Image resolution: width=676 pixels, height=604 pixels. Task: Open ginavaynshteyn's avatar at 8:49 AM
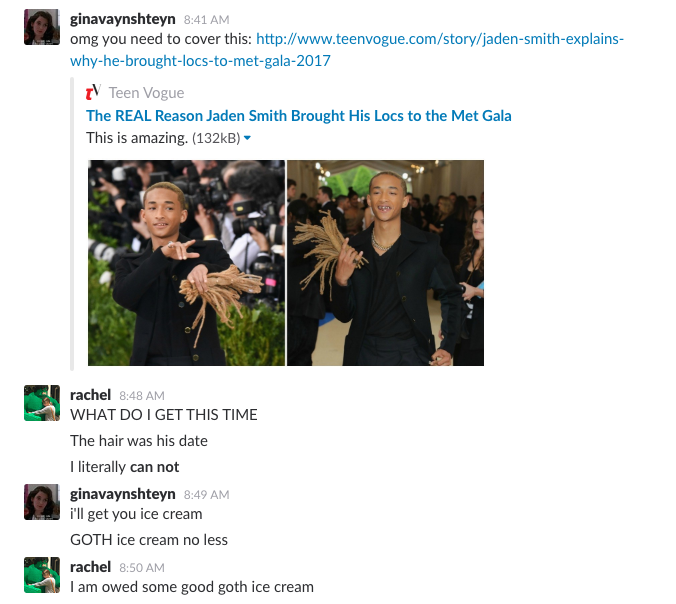[x=42, y=502]
